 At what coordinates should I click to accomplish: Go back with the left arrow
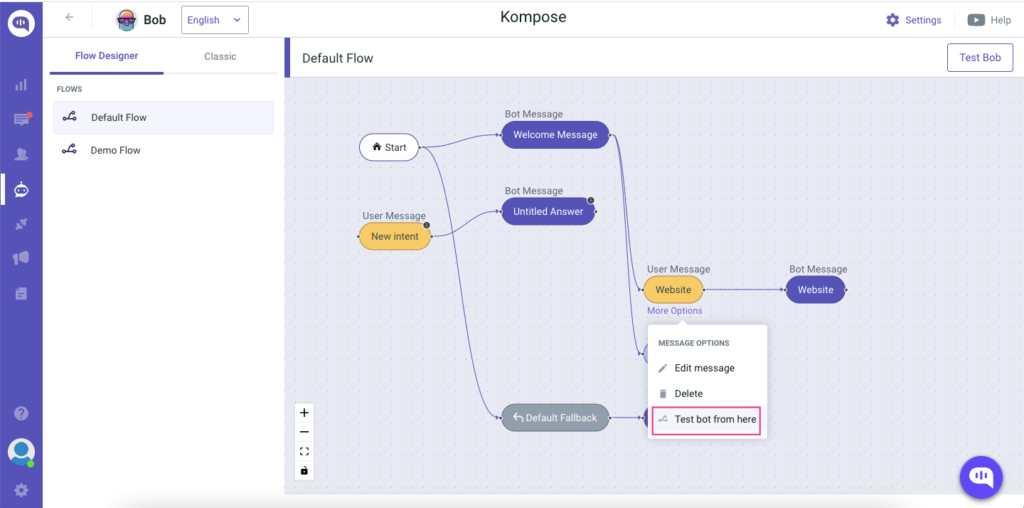[x=69, y=18]
